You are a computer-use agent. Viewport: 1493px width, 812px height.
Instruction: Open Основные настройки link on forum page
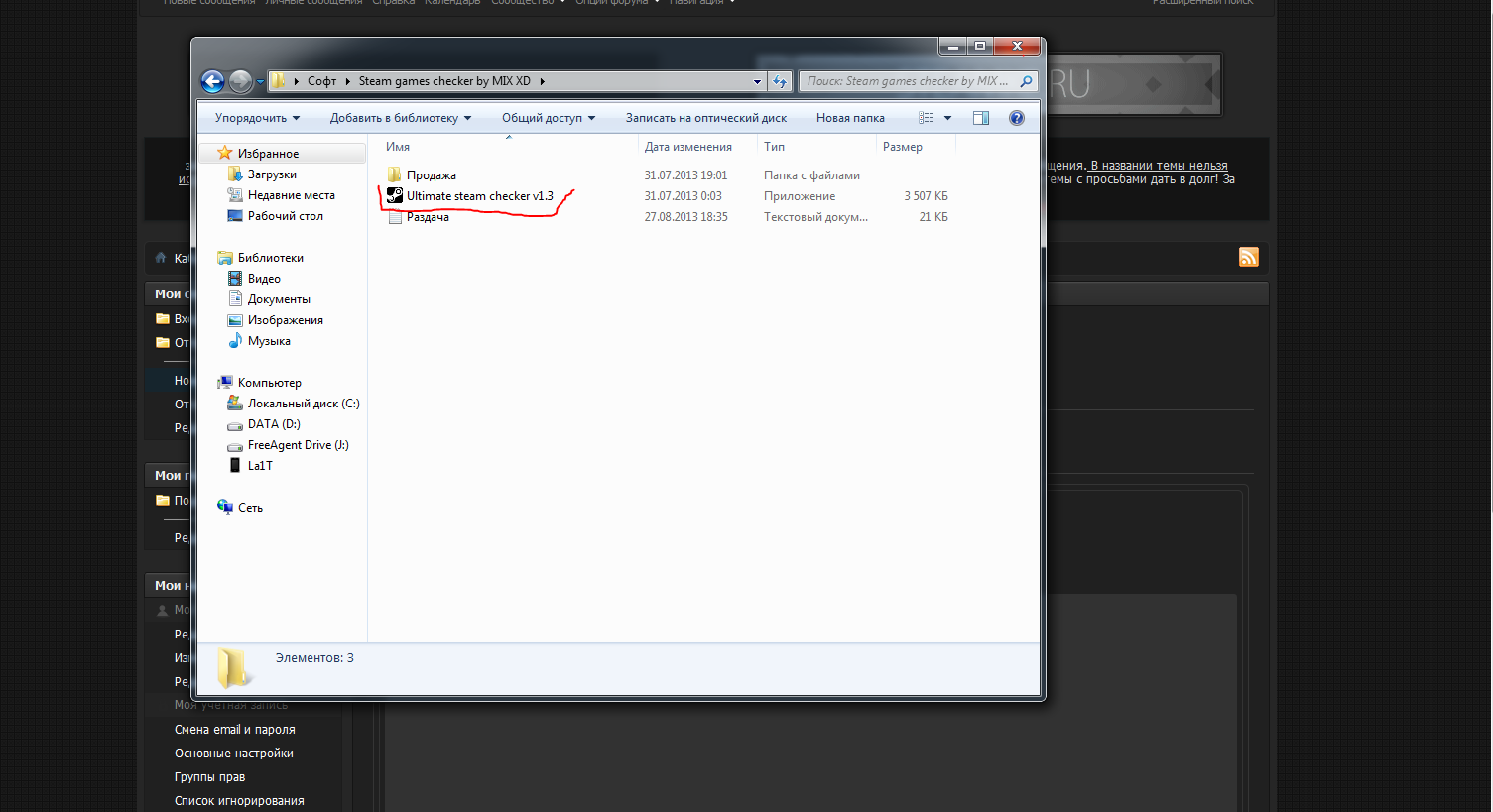pyautogui.click(x=234, y=754)
